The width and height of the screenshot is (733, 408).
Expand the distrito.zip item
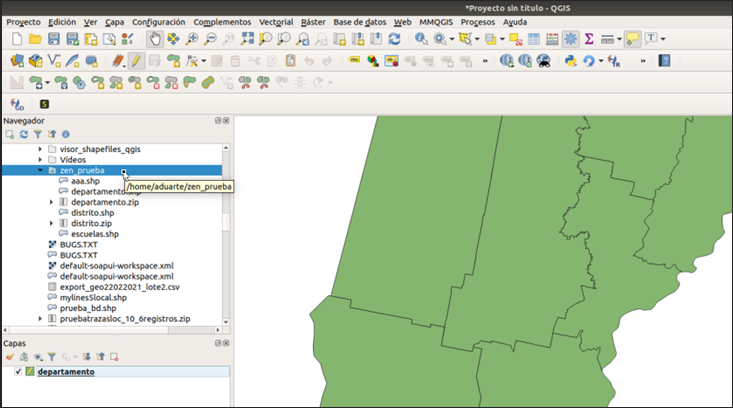pyautogui.click(x=52, y=223)
